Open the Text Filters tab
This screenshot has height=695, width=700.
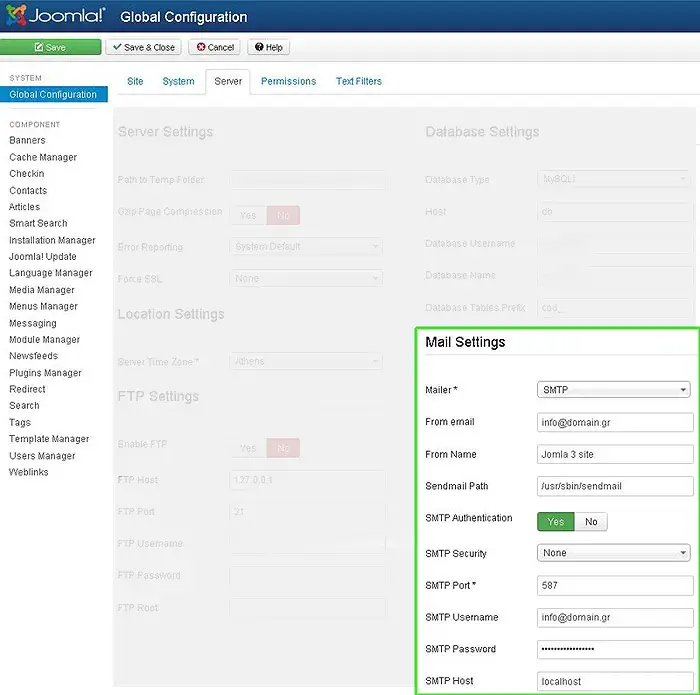359,81
